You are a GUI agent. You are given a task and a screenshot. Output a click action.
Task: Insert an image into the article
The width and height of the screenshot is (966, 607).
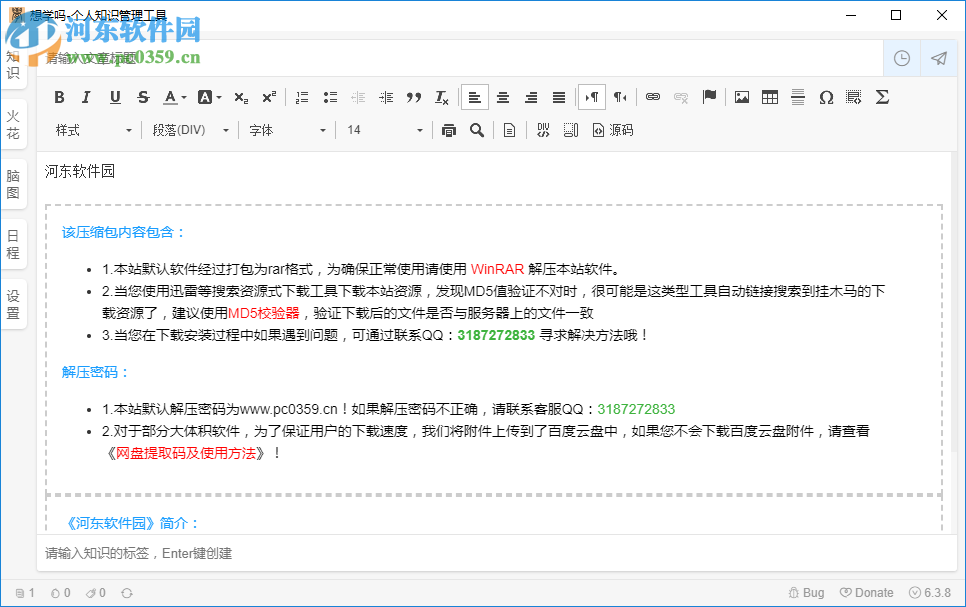tap(742, 97)
